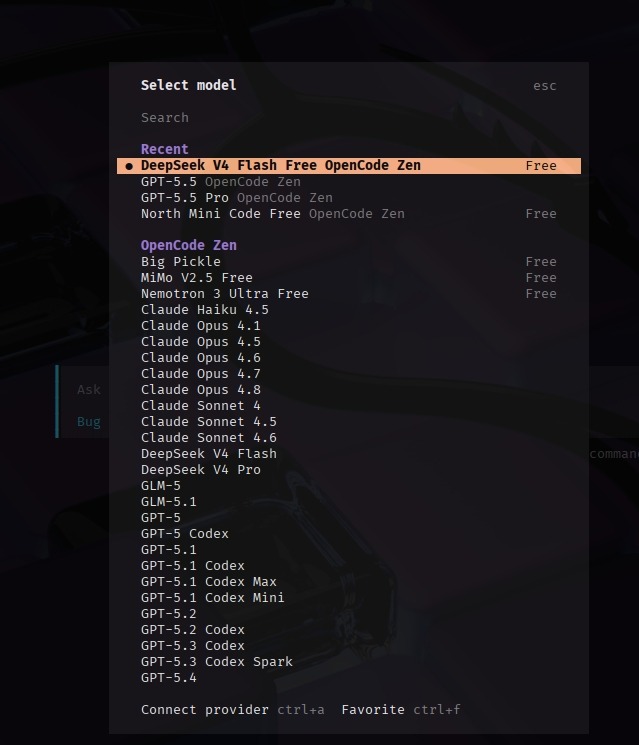Select GPT-5 Codex
The width and height of the screenshot is (639, 745).
[349, 534]
